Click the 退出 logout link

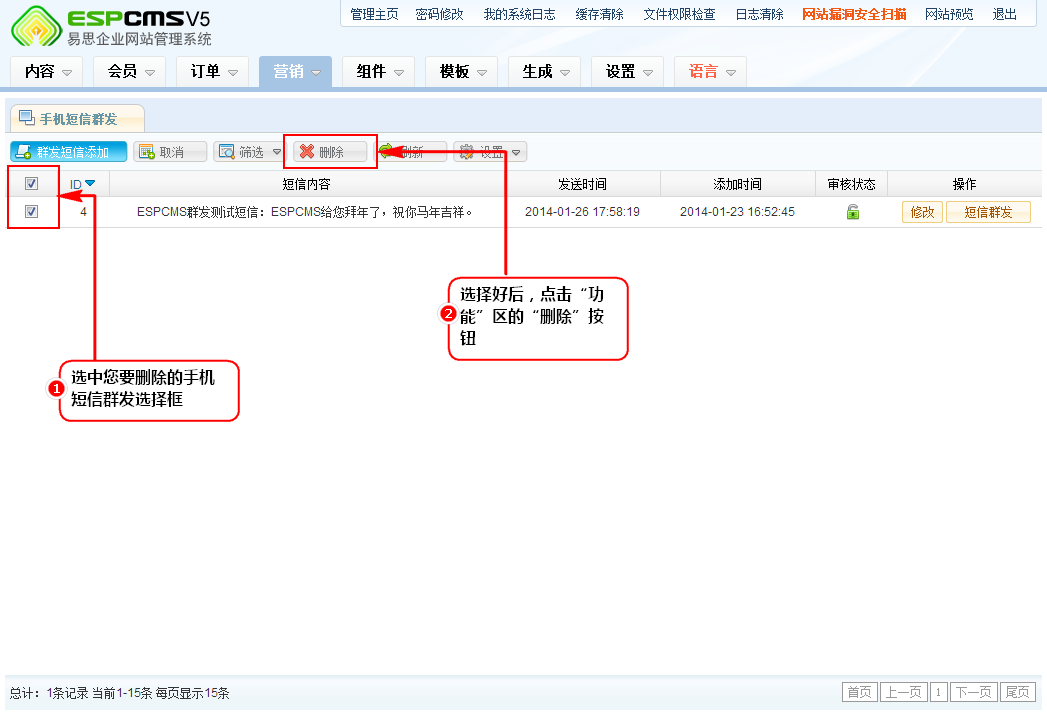coord(1004,14)
